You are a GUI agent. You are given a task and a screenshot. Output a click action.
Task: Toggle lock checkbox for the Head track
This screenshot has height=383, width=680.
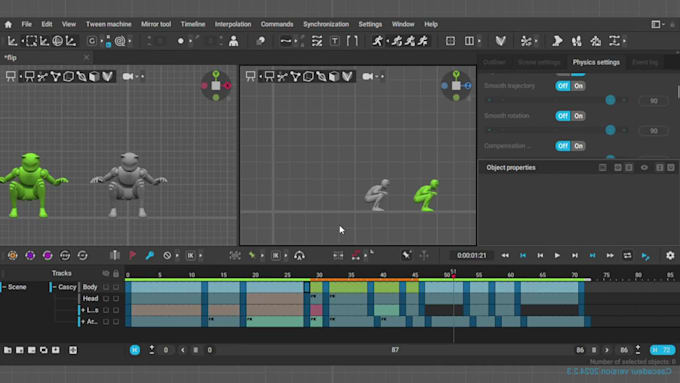(x=116, y=298)
